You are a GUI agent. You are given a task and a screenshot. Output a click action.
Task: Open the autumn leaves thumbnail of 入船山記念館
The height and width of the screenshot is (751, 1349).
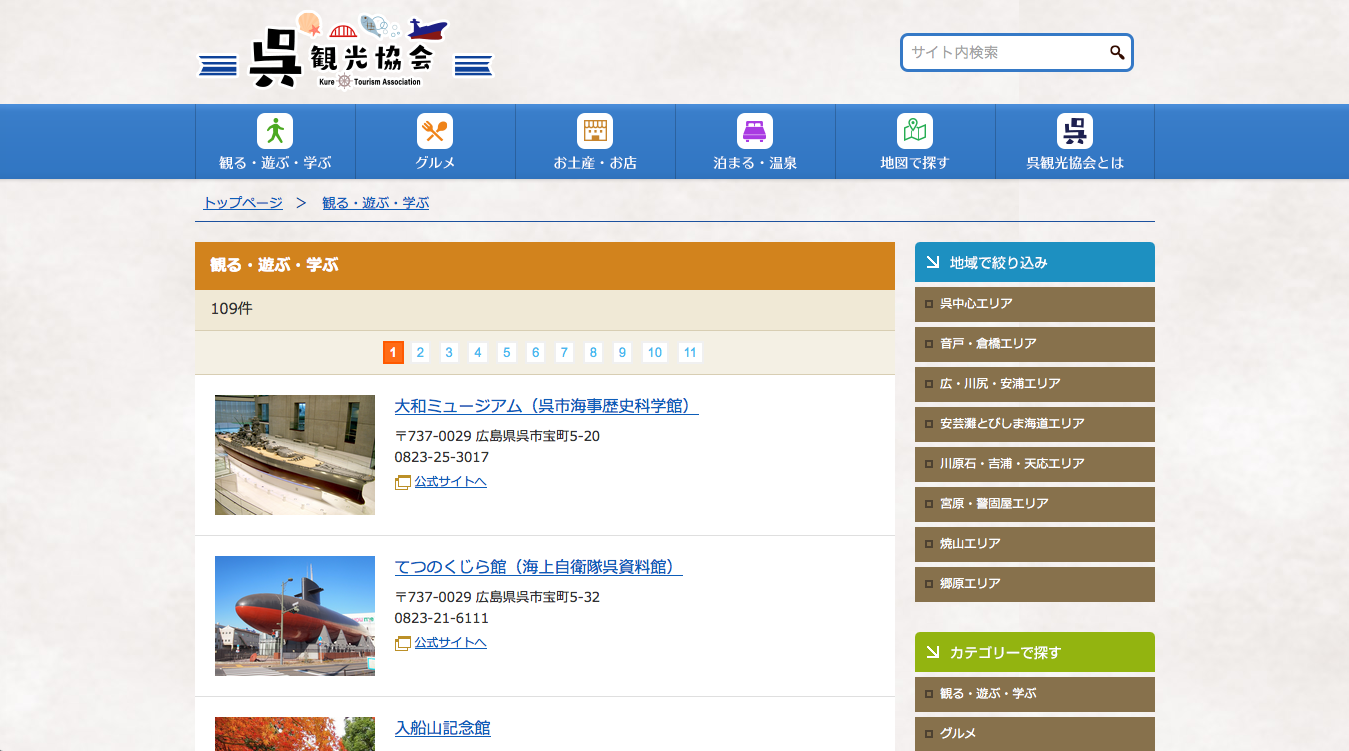pyautogui.click(x=295, y=734)
